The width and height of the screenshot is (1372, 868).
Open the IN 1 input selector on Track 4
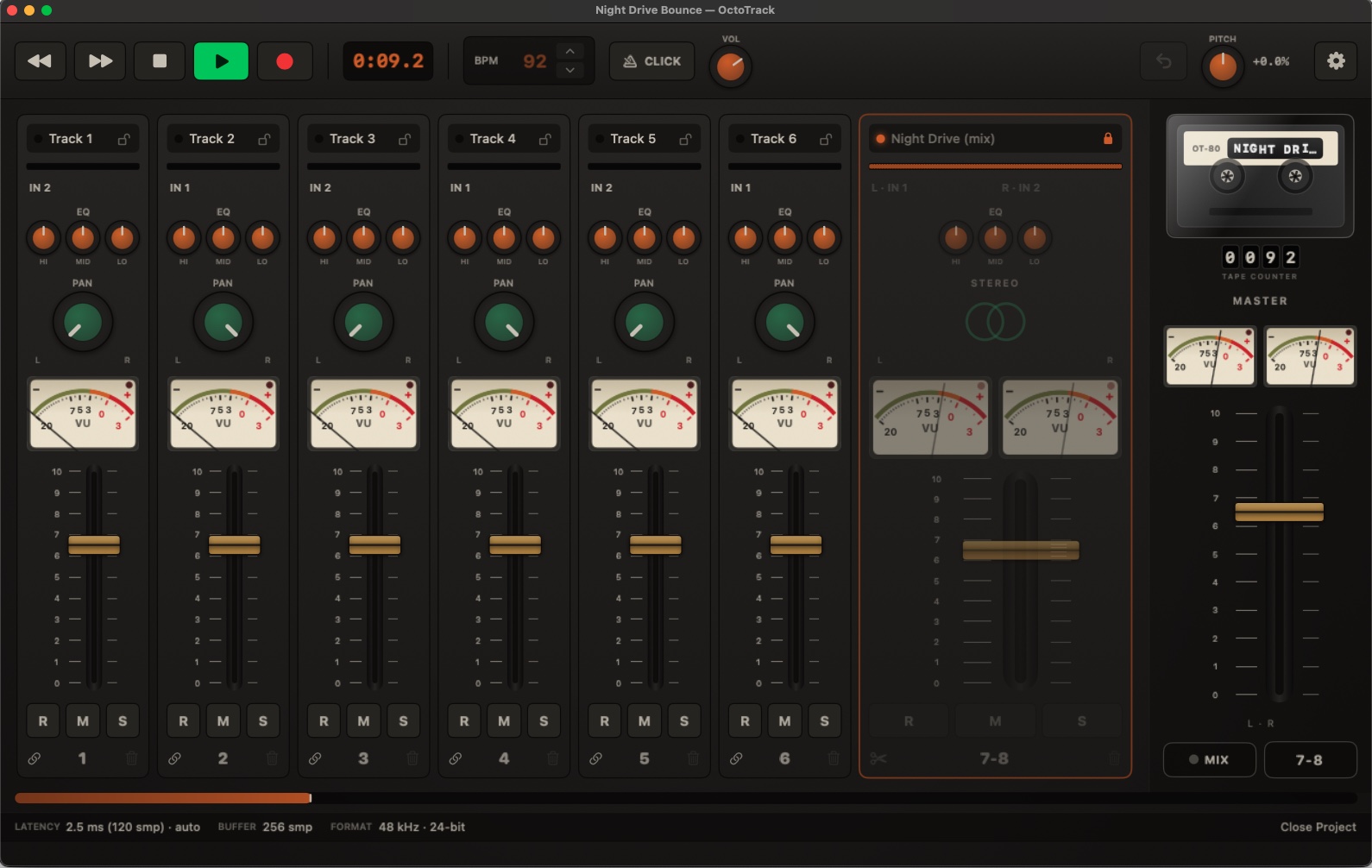point(460,187)
